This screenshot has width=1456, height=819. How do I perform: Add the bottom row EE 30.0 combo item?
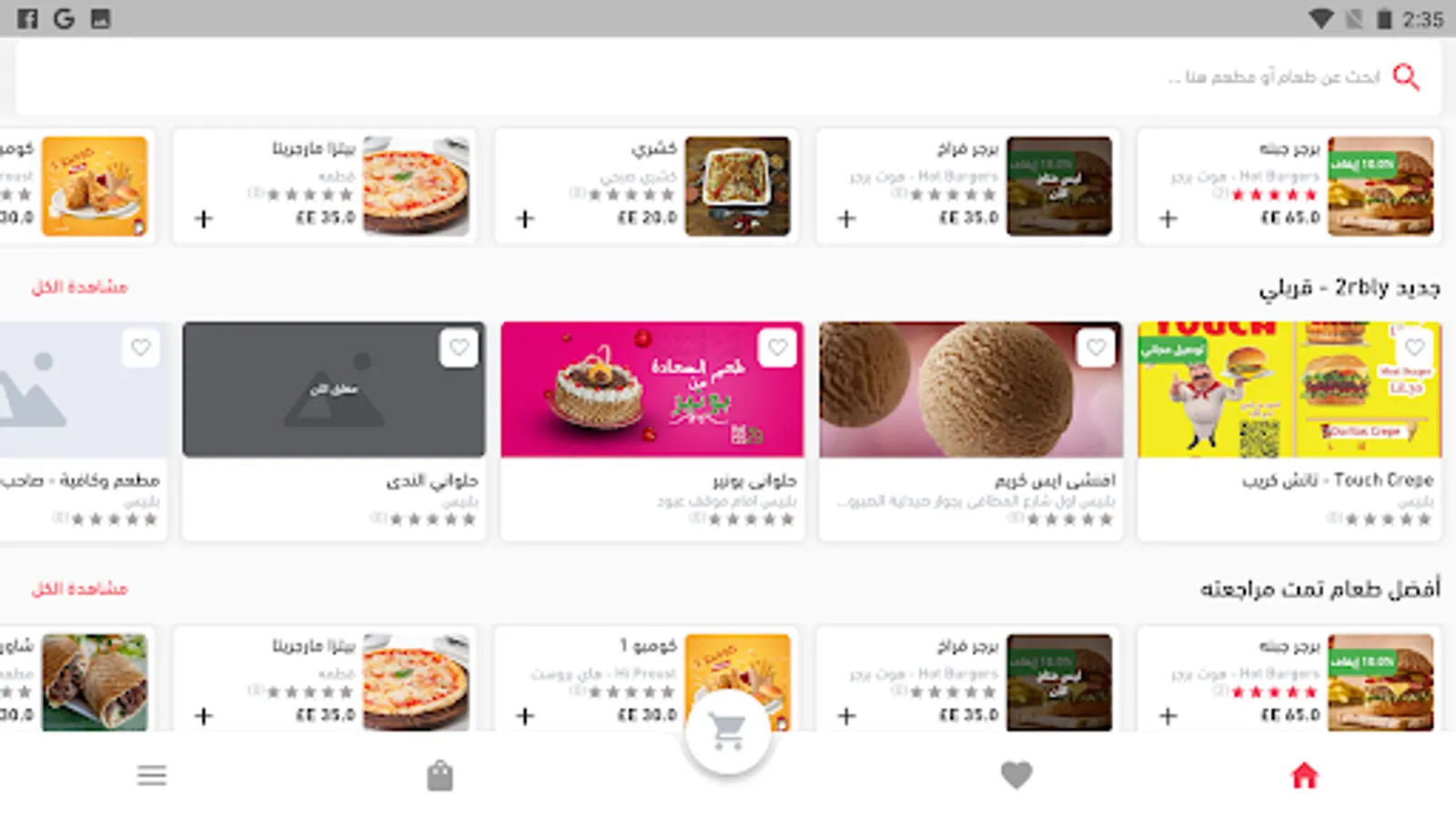pos(525,716)
